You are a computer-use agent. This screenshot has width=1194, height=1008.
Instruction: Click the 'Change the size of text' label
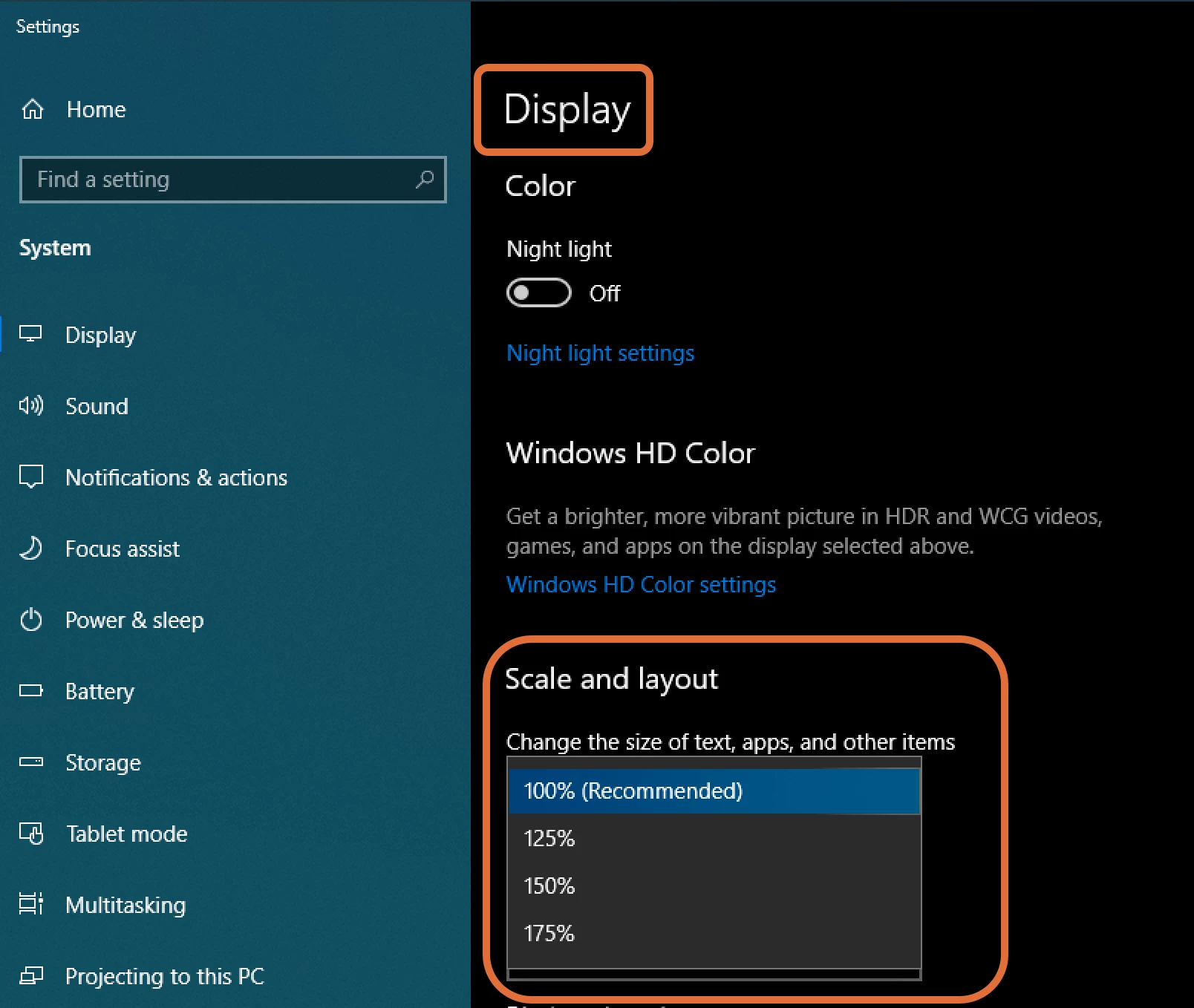coord(731,742)
